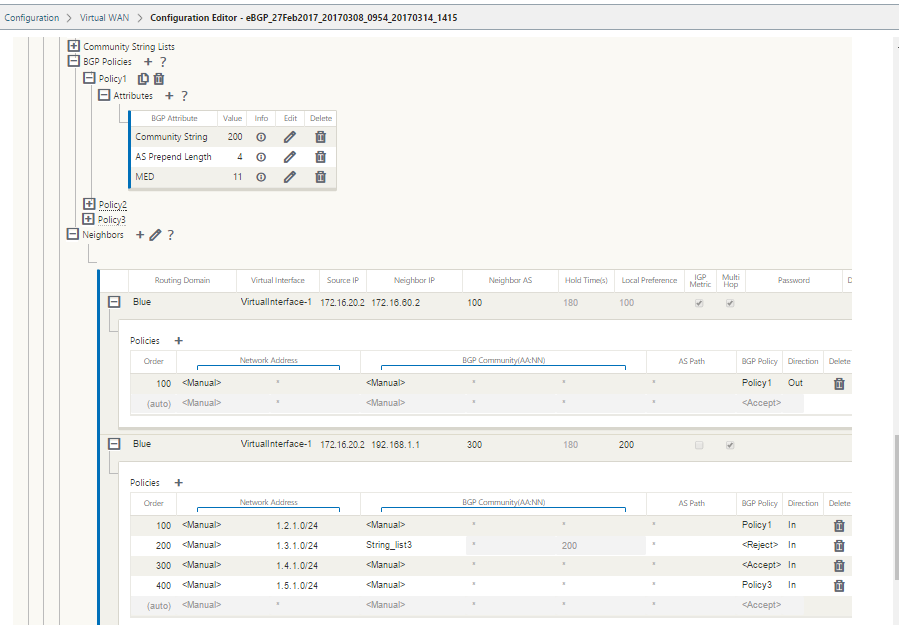Collapse neighbor row 172.16.60.2

(x=114, y=302)
